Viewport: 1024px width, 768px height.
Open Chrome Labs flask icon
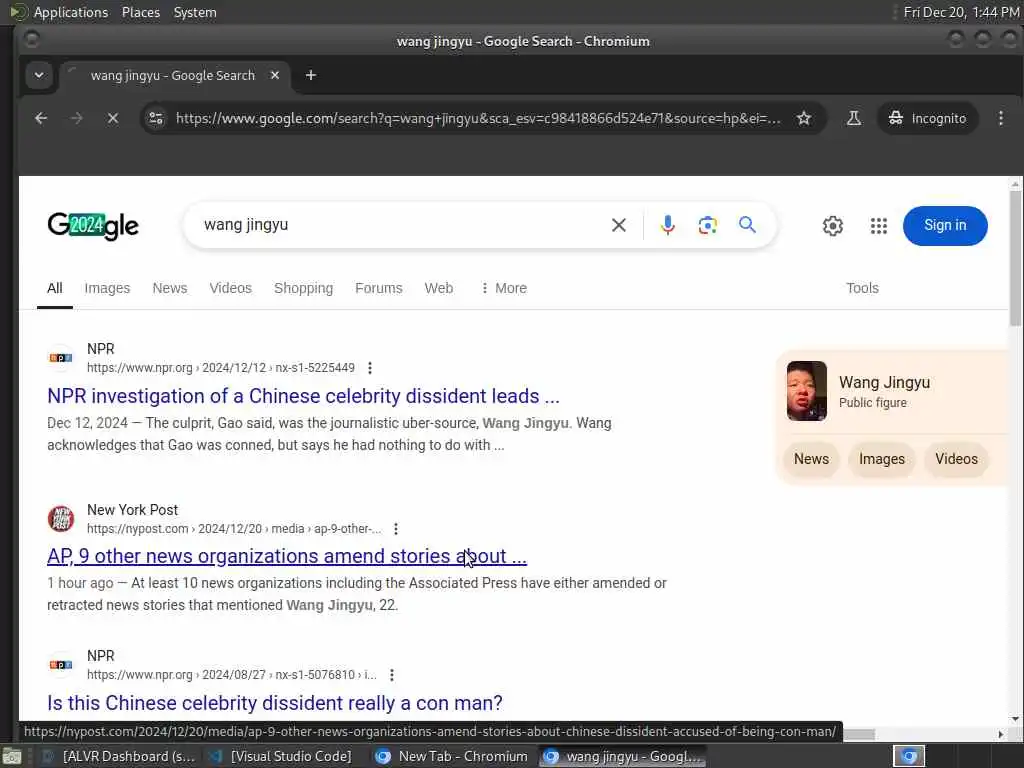[854, 118]
